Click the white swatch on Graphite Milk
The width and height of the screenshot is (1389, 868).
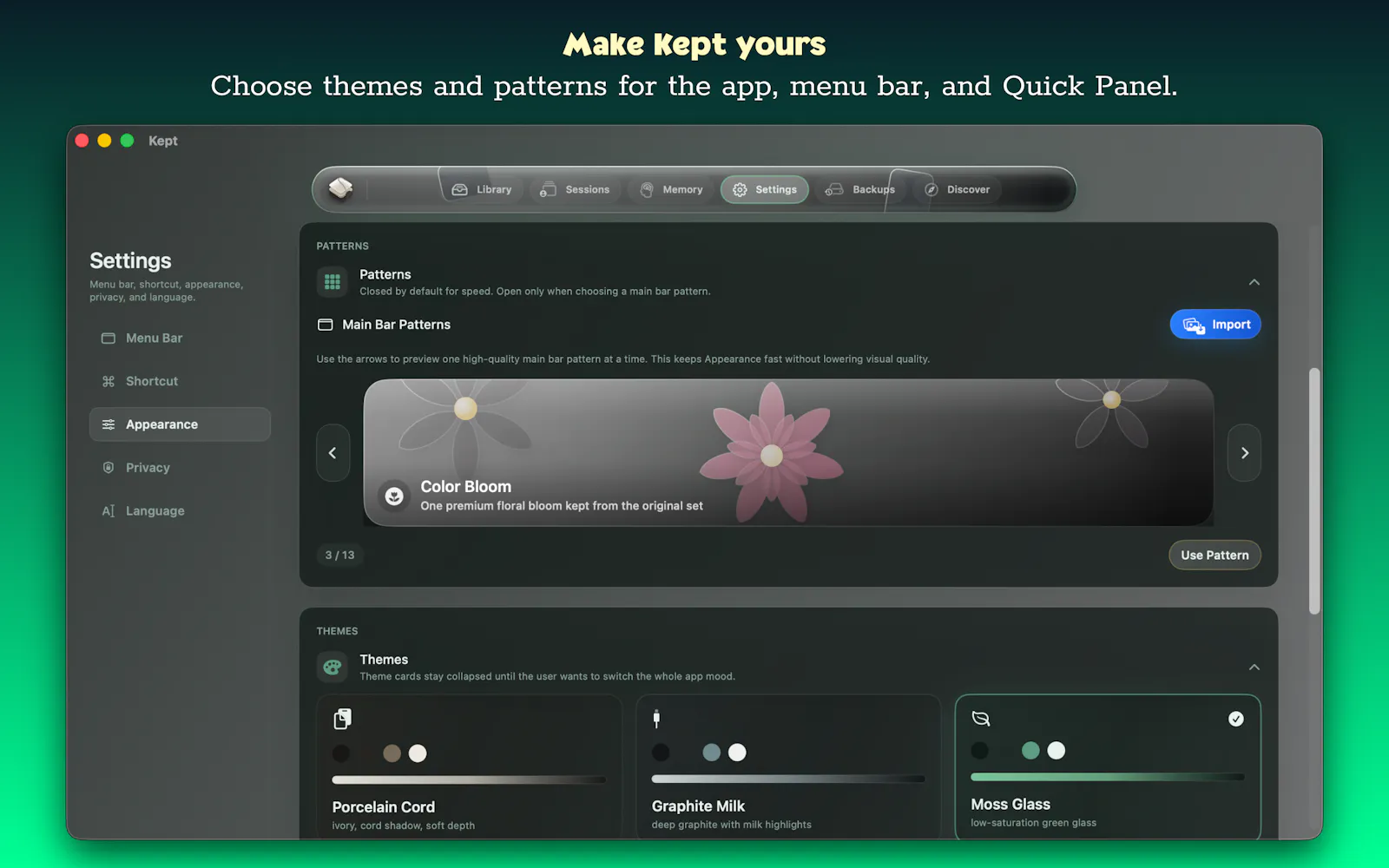(x=737, y=753)
